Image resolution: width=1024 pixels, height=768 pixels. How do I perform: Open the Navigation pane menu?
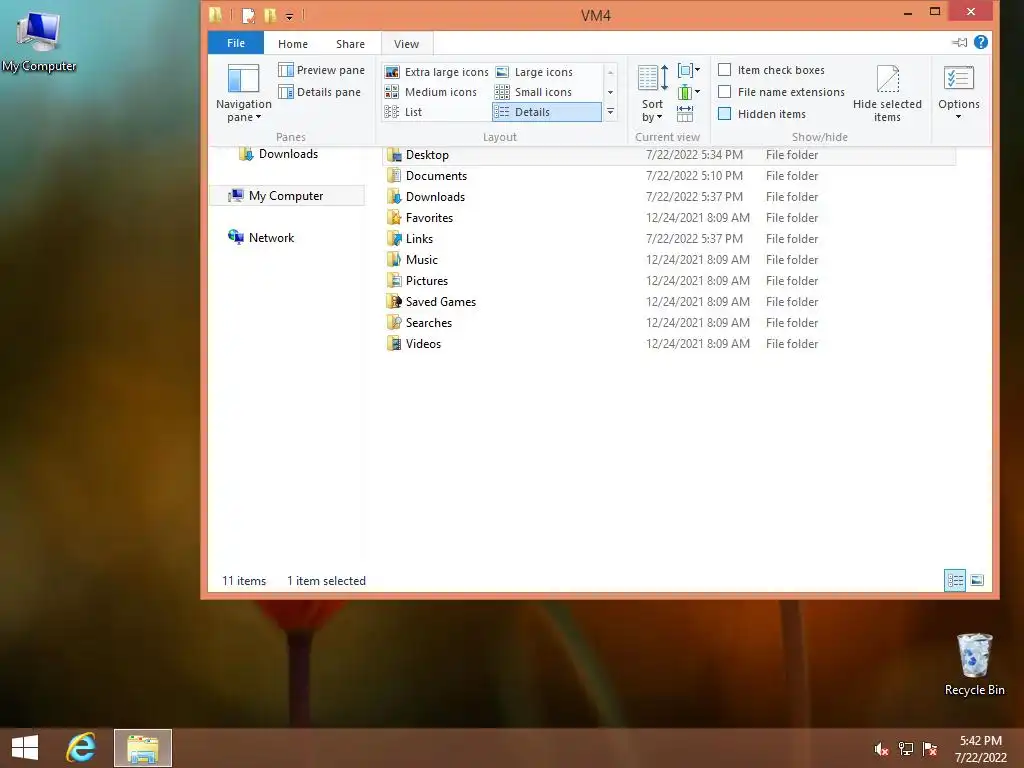(244, 93)
